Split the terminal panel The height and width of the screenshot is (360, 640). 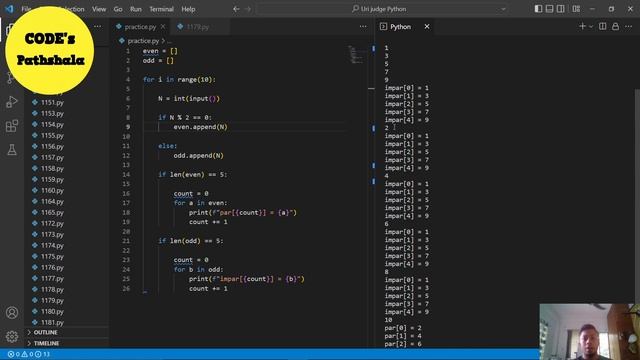coord(602,27)
